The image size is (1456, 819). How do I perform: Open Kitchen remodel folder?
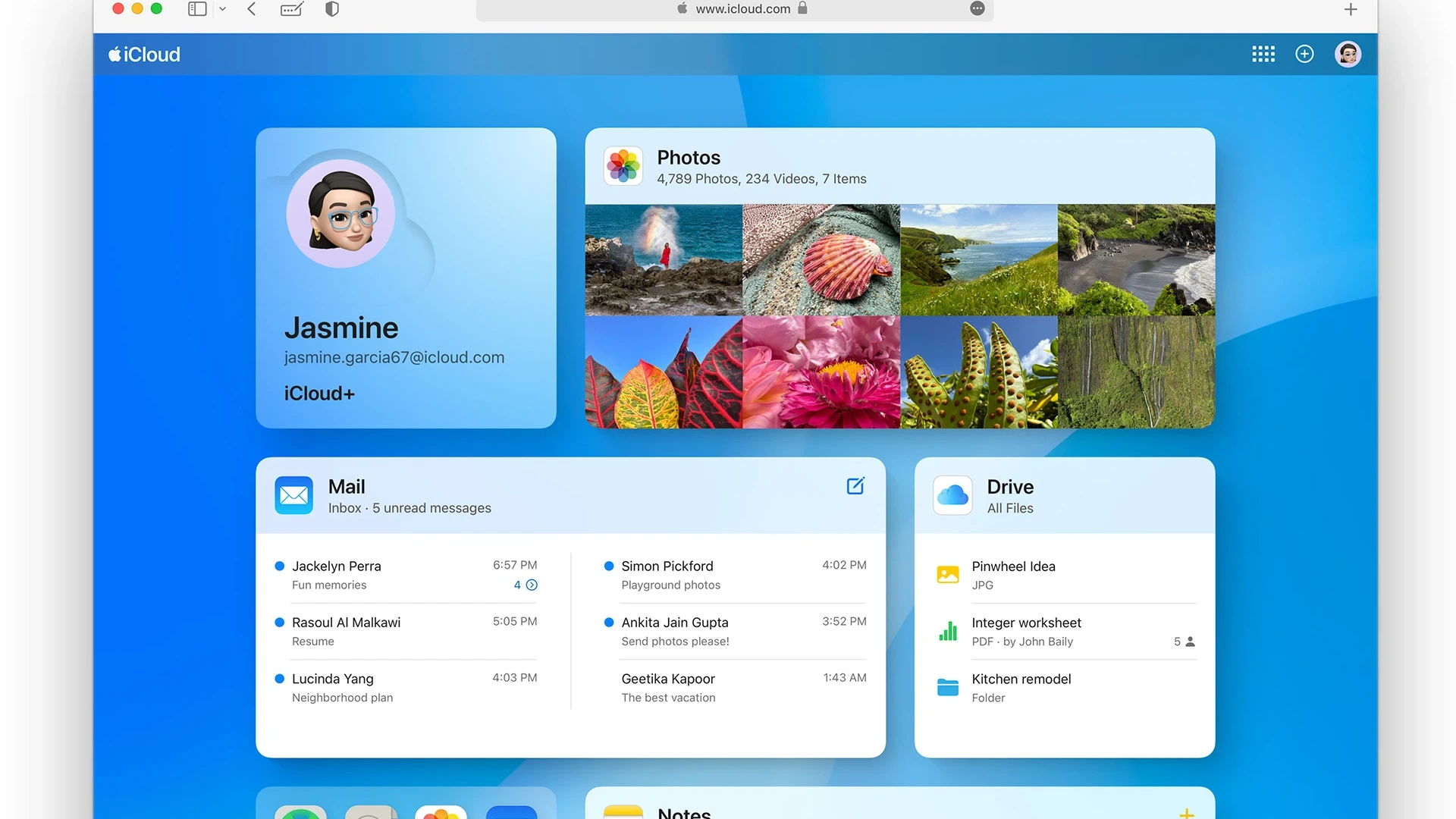[x=1065, y=688]
